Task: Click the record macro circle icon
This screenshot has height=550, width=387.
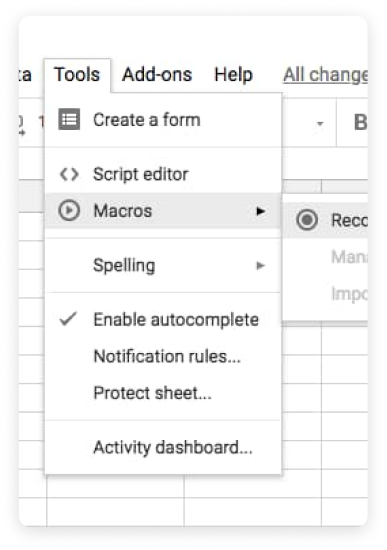Action: click(x=307, y=220)
